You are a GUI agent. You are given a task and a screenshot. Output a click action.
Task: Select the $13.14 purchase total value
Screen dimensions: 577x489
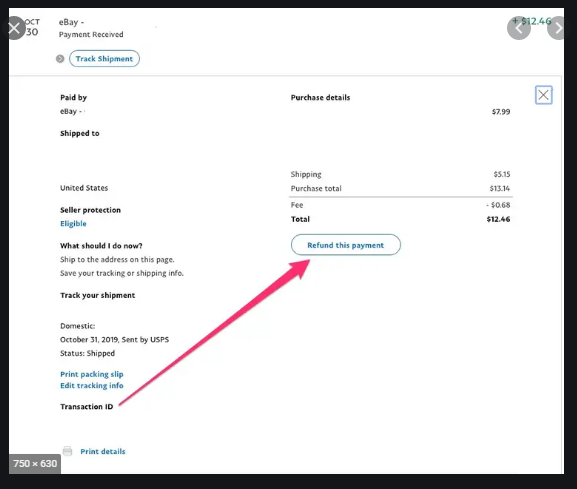click(x=499, y=188)
